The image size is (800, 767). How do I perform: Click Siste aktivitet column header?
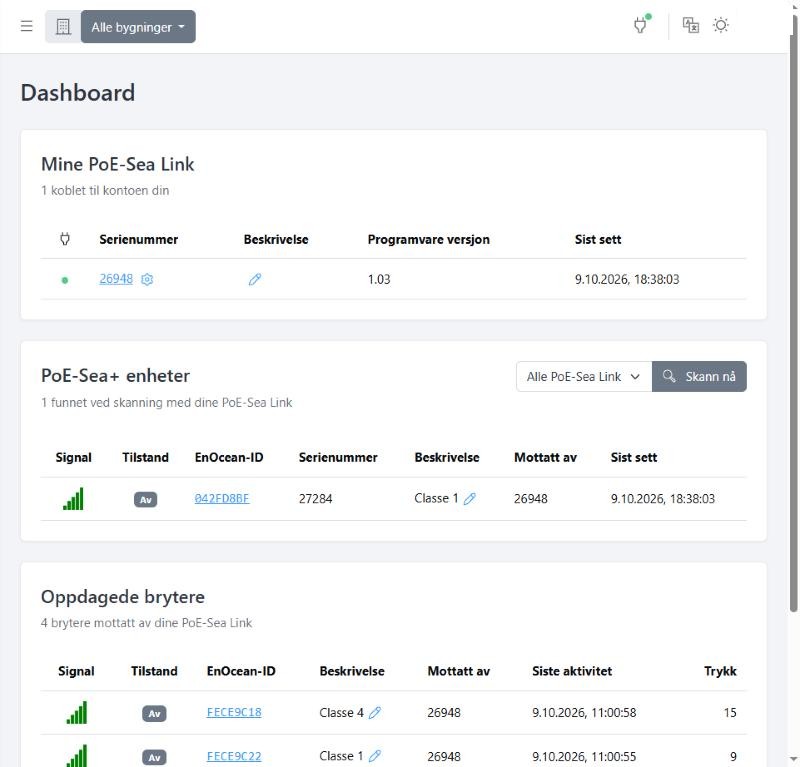pyautogui.click(x=572, y=671)
